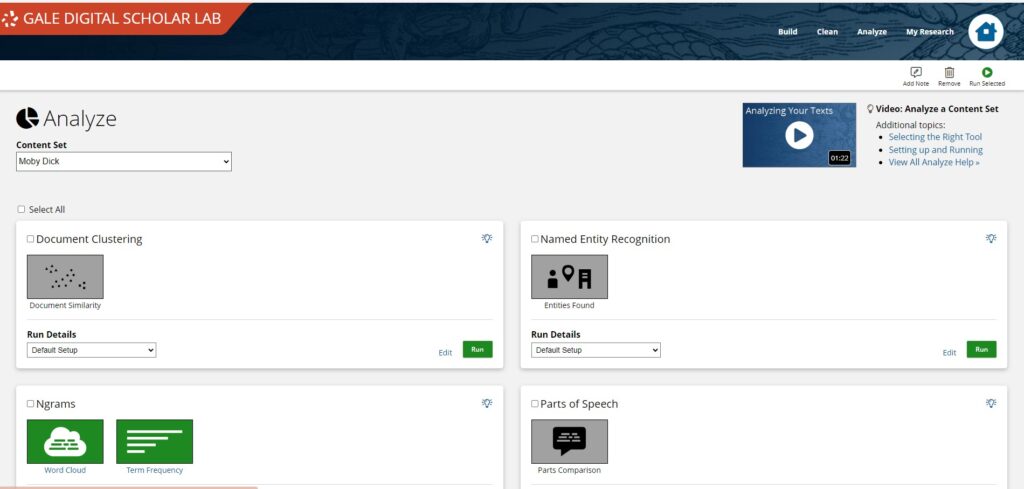Check the Parts of Speech checkbox
Viewport: 1024px width, 489px height.
[x=535, y=403]
